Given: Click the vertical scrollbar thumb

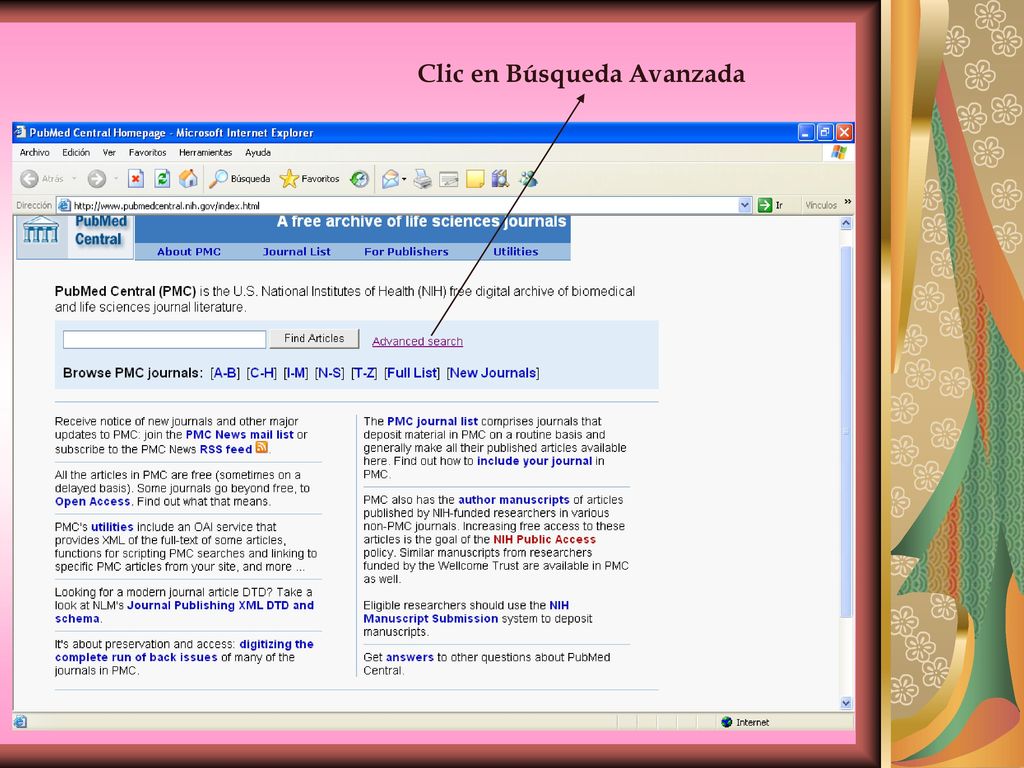Looking at the screenshot, I should click(846, 431).
